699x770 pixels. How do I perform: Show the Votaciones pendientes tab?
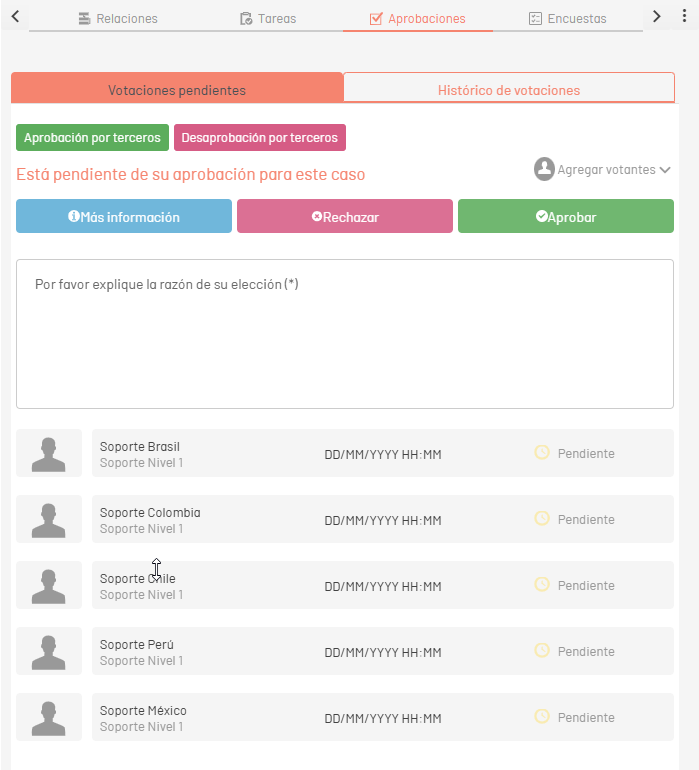[x=177, y=88]
